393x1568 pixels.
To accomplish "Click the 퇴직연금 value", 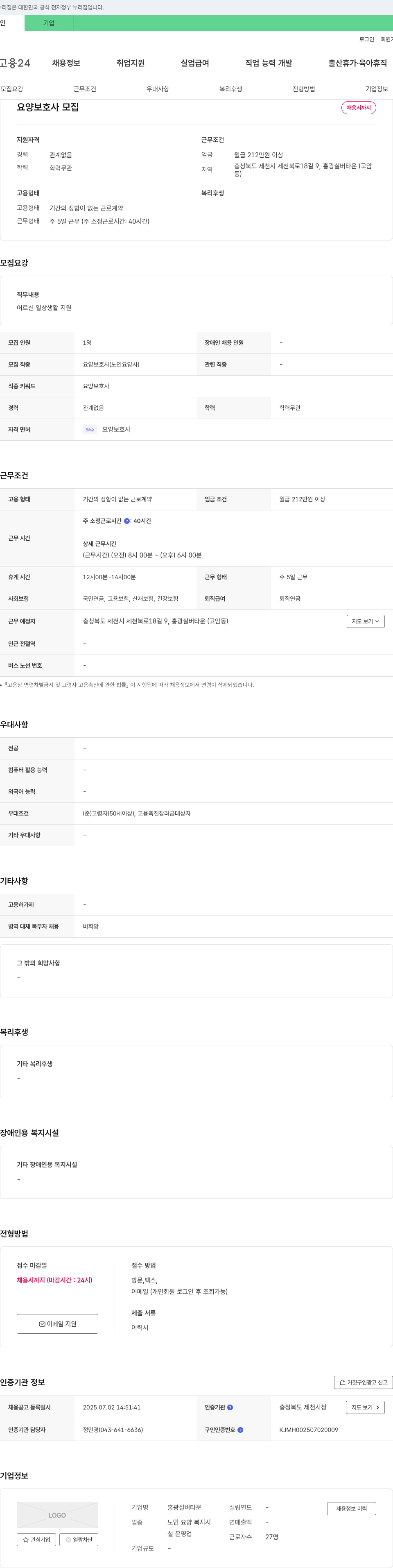I will click(290, 599).
